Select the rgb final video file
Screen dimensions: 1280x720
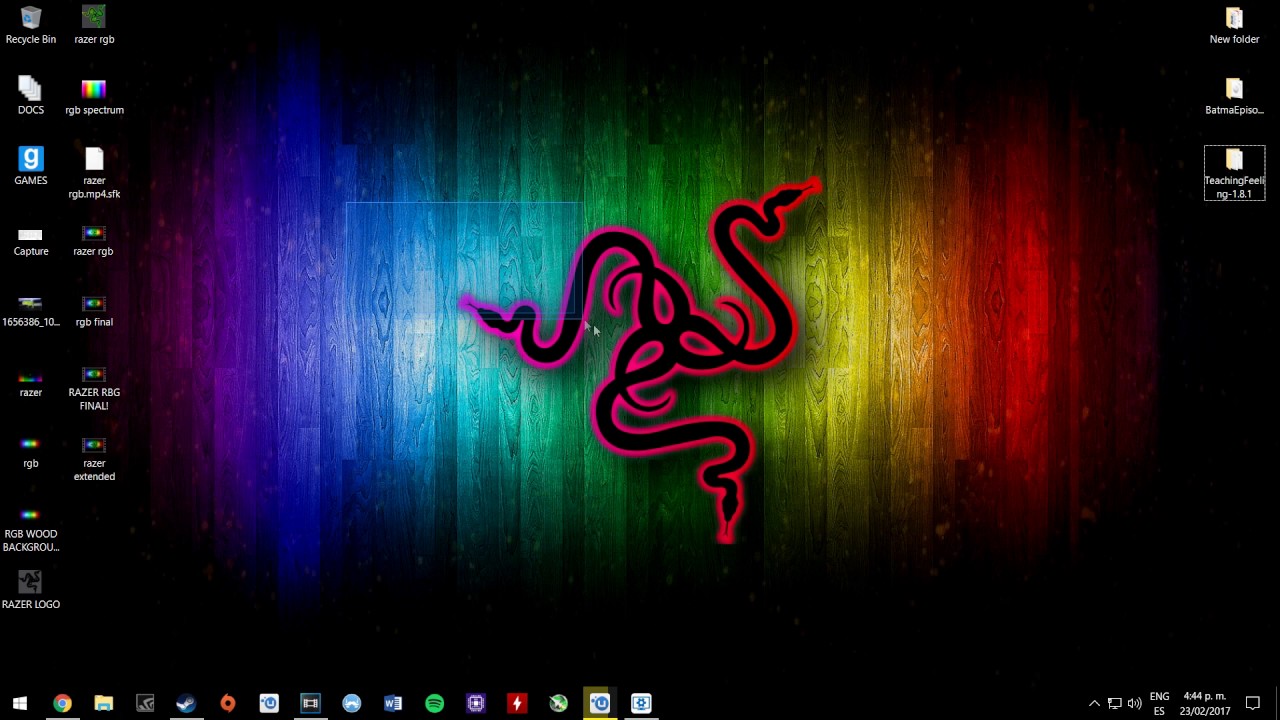tap(94, 311)
